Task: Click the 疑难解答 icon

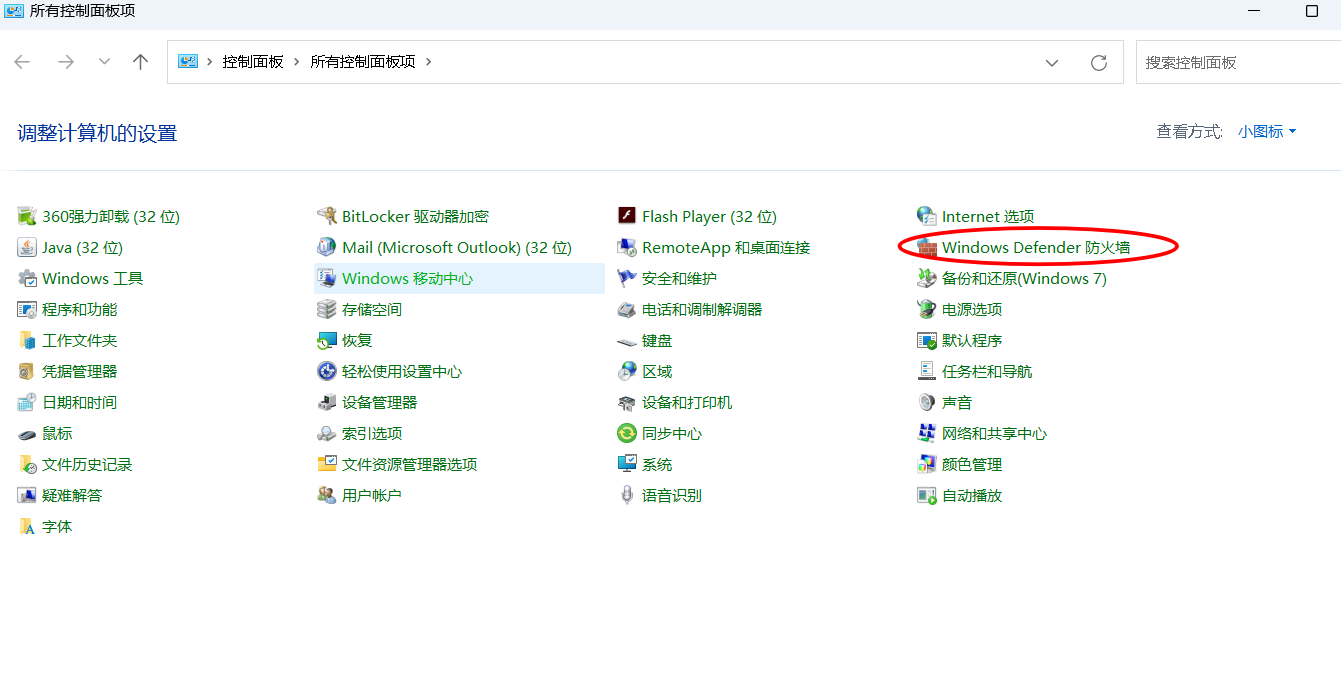Action: click(27, 495)
